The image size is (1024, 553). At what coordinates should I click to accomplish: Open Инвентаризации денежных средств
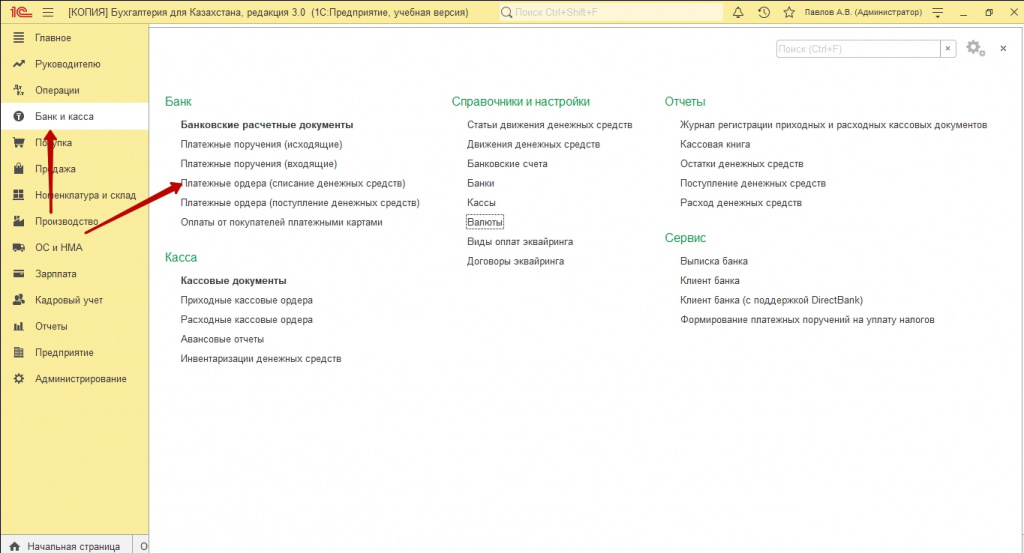tap(261, 359)
